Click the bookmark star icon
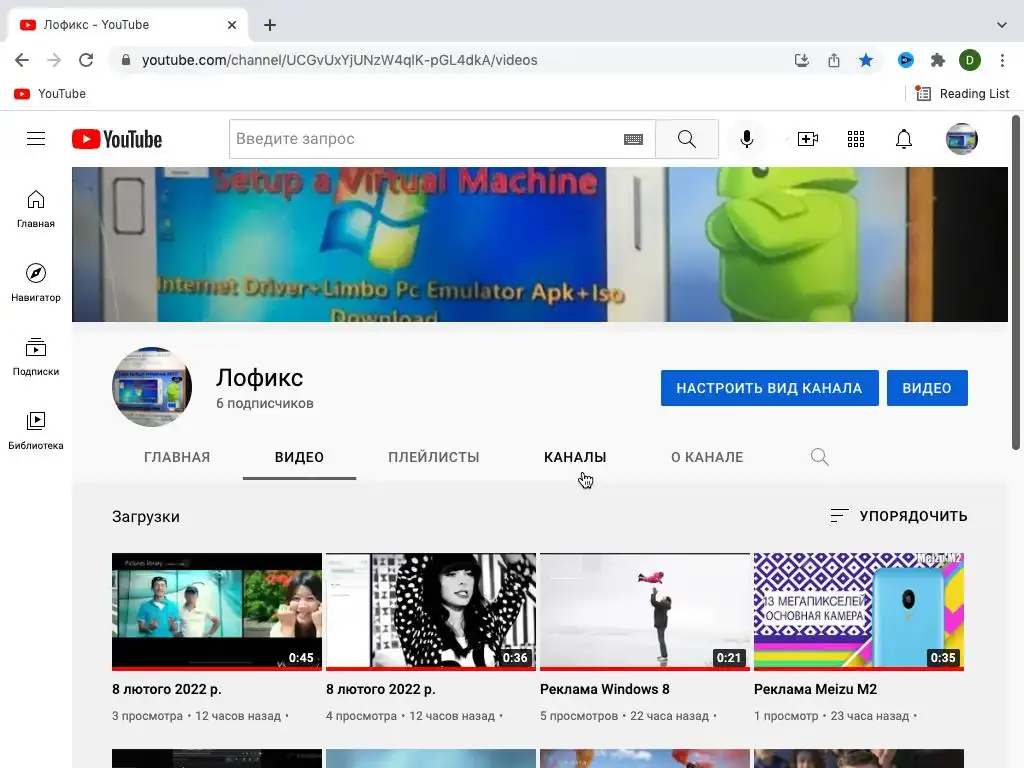This screenshot has width=1024, height=768. 866,60
